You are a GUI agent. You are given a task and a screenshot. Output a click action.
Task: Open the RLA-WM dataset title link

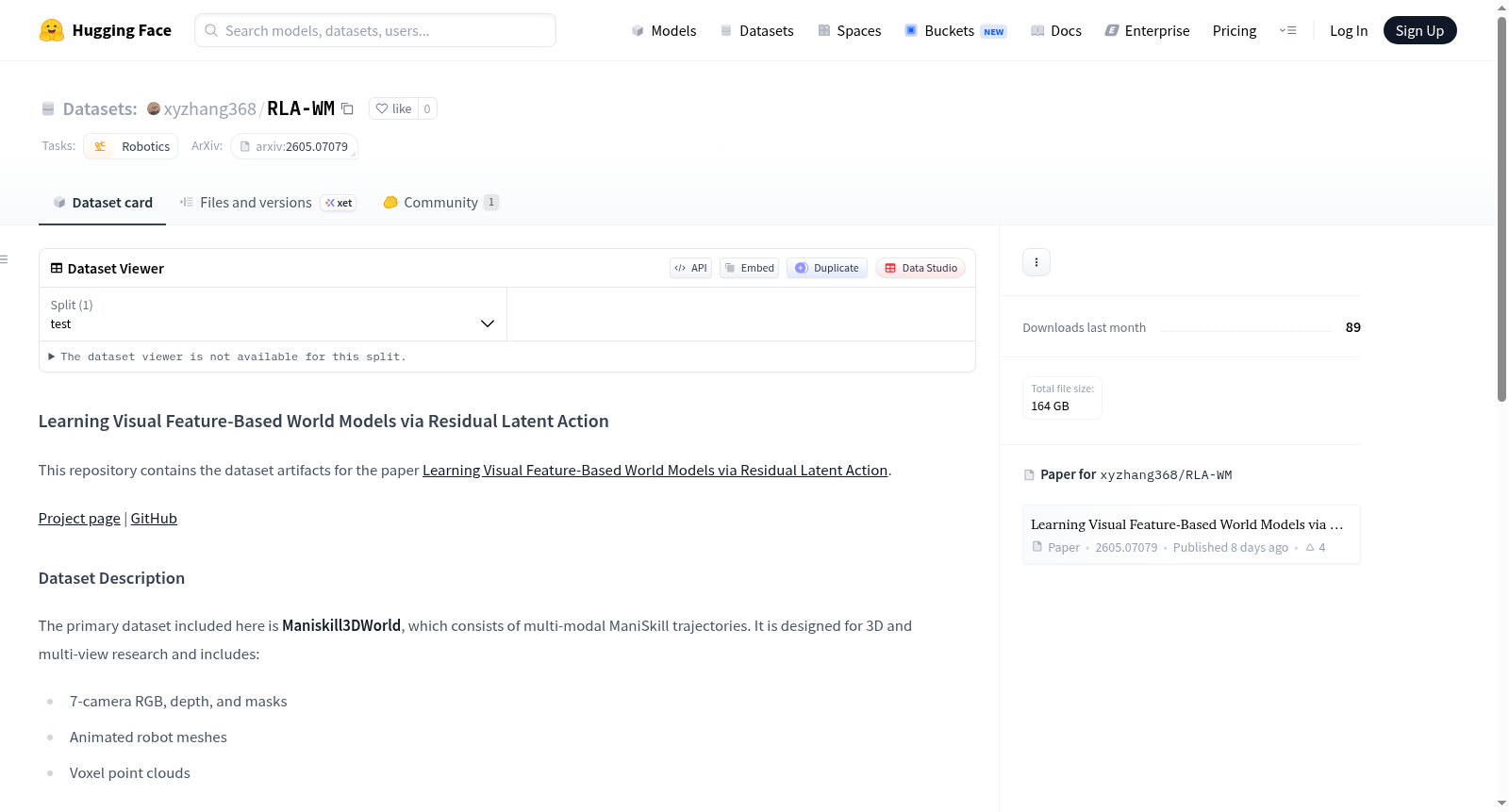[301, 108]
